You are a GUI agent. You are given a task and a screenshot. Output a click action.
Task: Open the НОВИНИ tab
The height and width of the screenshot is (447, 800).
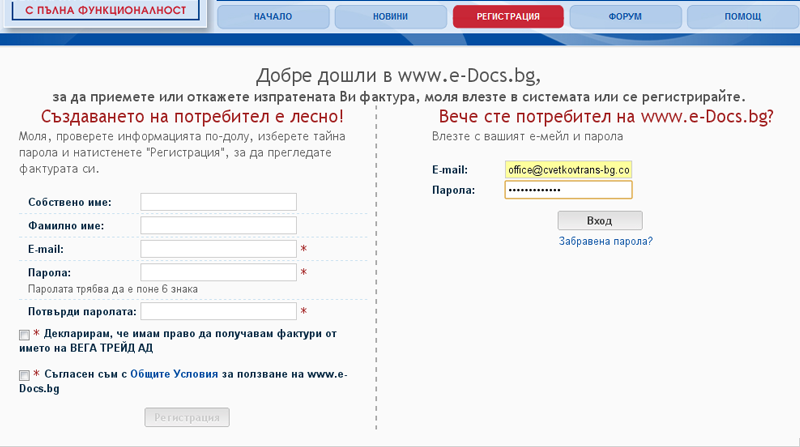click(390, 16)
